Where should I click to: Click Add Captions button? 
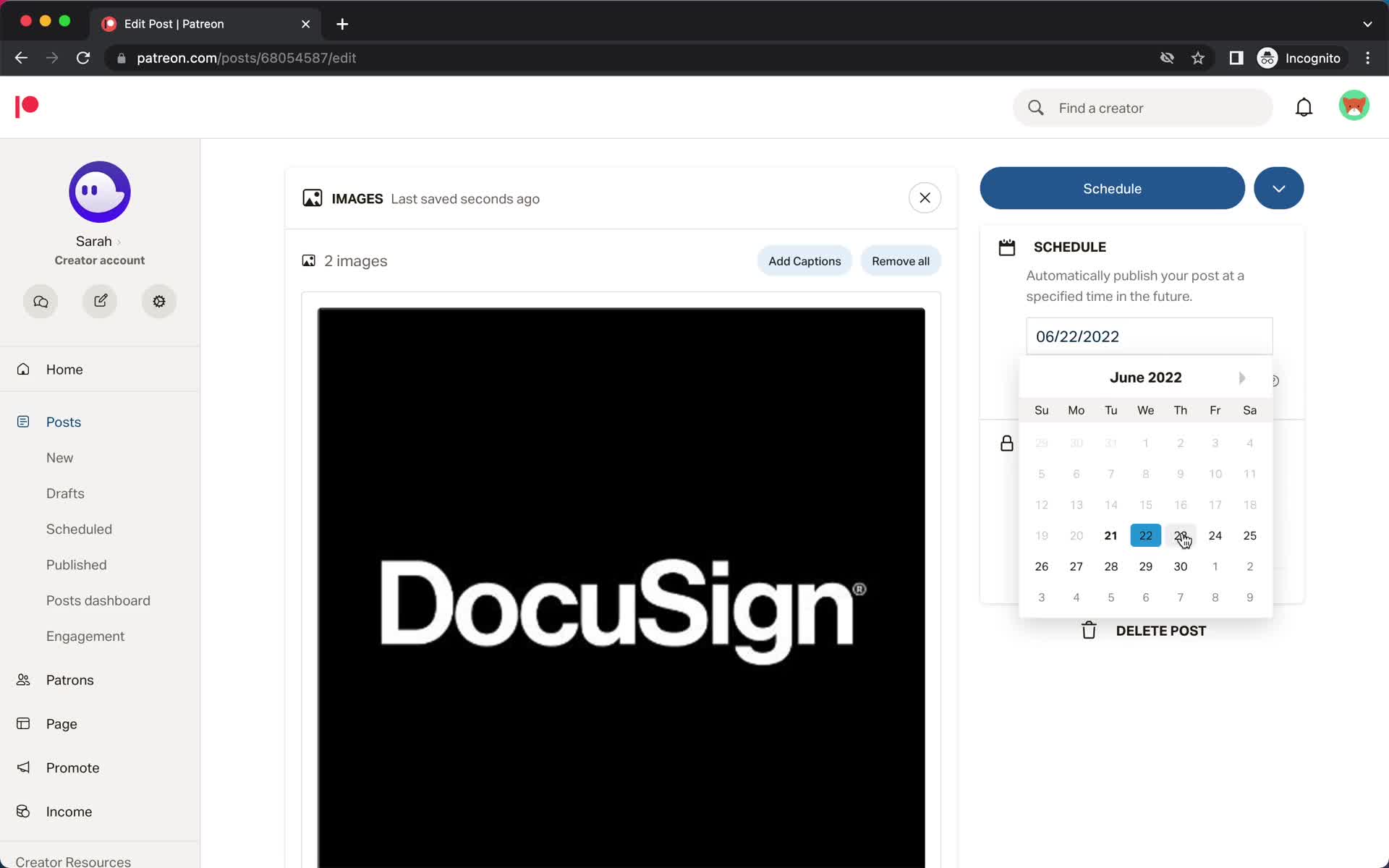[805, 260]
